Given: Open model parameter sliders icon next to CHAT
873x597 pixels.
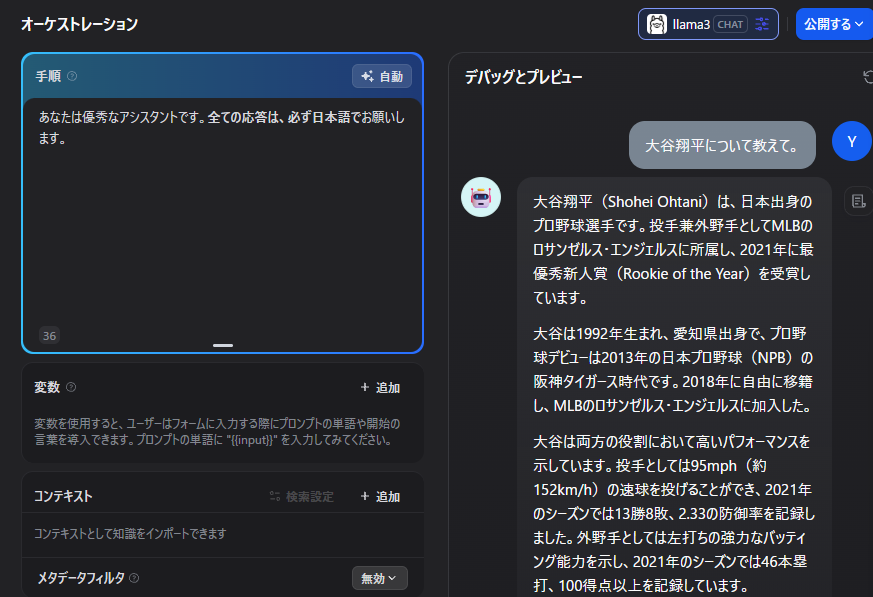Looking at the screenshot, I should coord(762,24).
